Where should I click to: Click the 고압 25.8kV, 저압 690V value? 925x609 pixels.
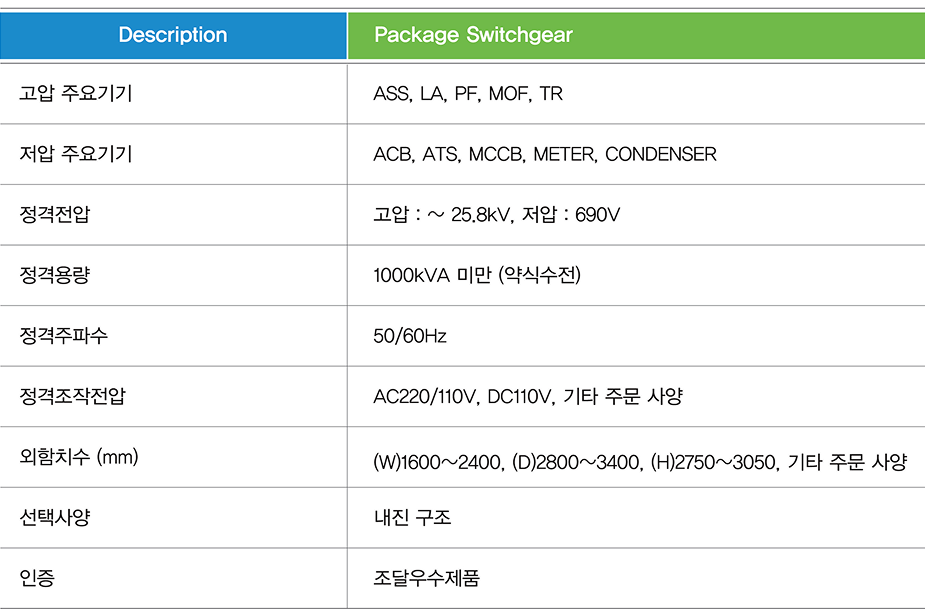pyautogui.click(x=497, y=214)
